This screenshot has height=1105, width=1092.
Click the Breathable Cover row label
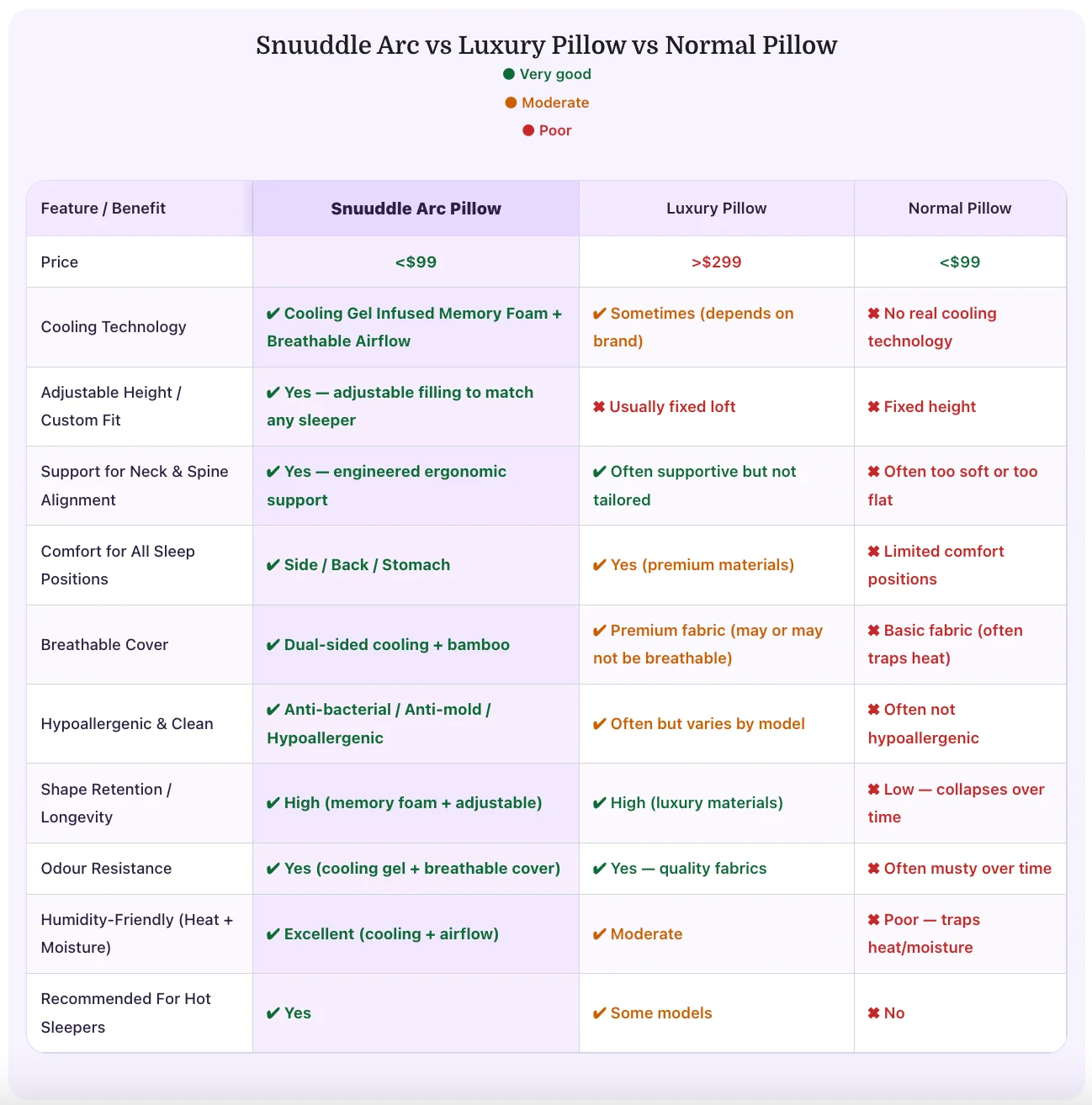point(104,645)
